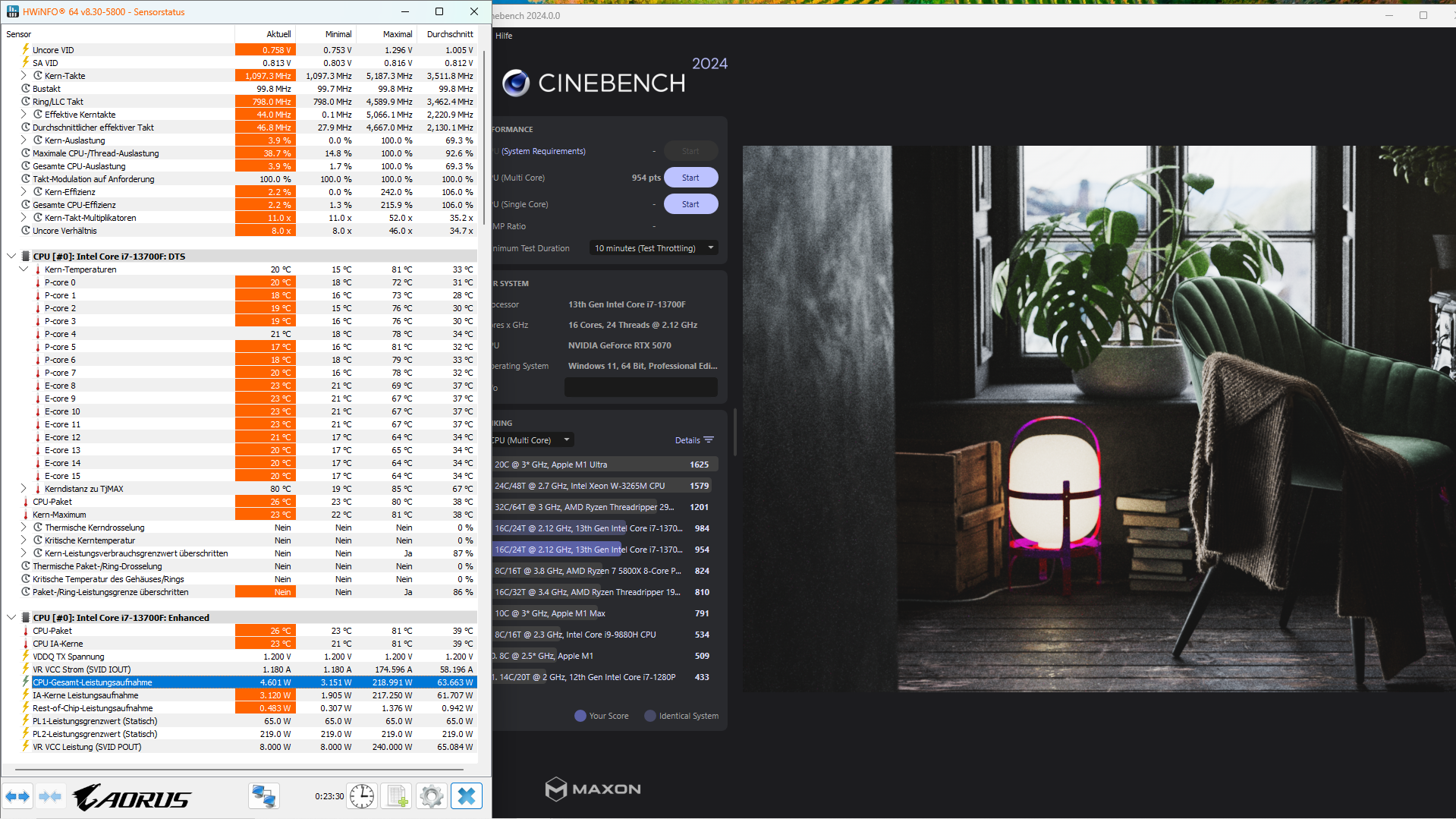
Task: Select the highlighted 954 score ranking entry
Action: pos(605,550)
